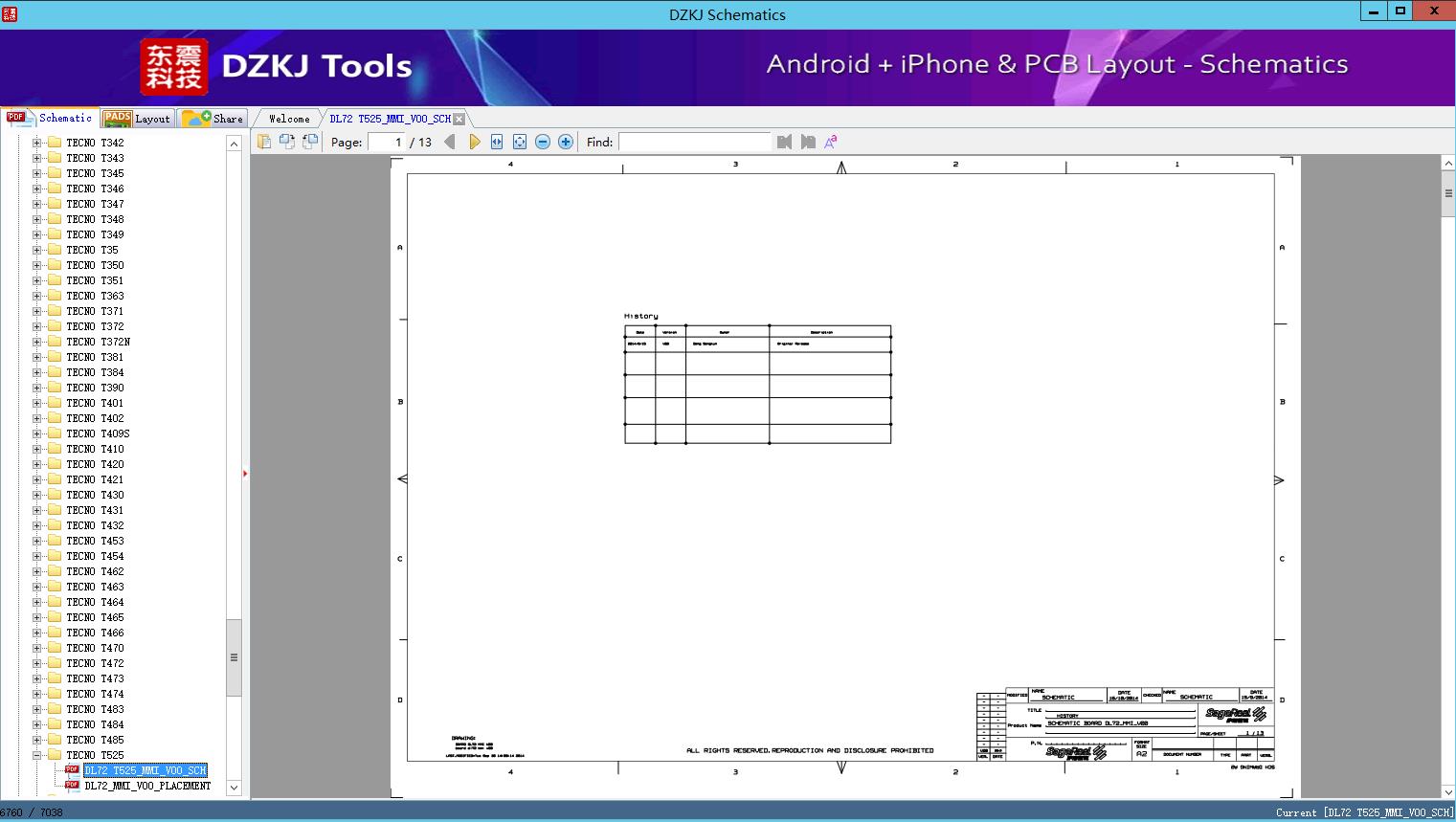Select DL72_MMI_VOO_PLACEMENT in the tree
The height and width of the screenshot is (822, 1456).
click(x=147, y=786)
